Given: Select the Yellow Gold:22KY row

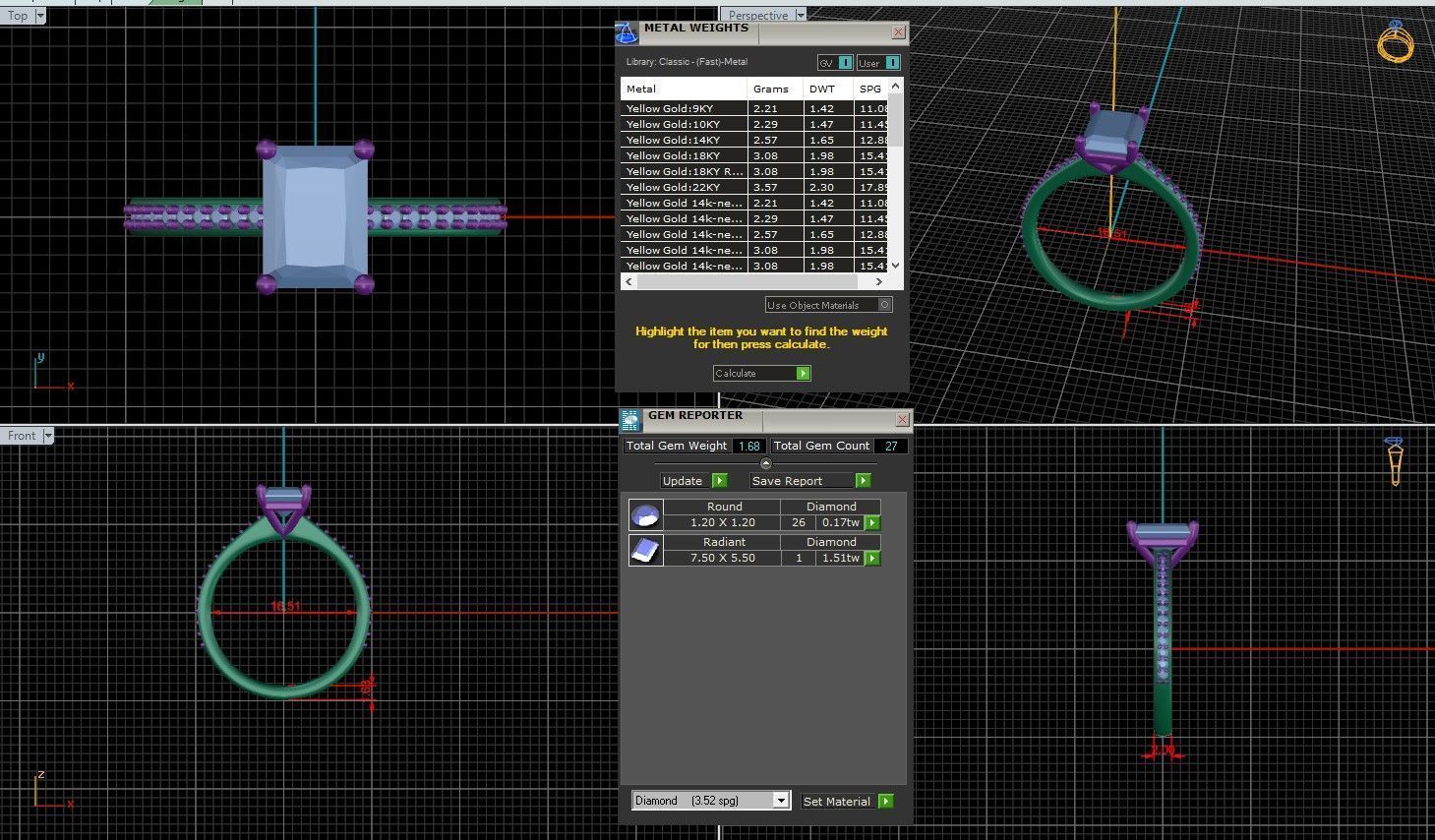Looking at the screenshot, I should click(x=754, y=187).
